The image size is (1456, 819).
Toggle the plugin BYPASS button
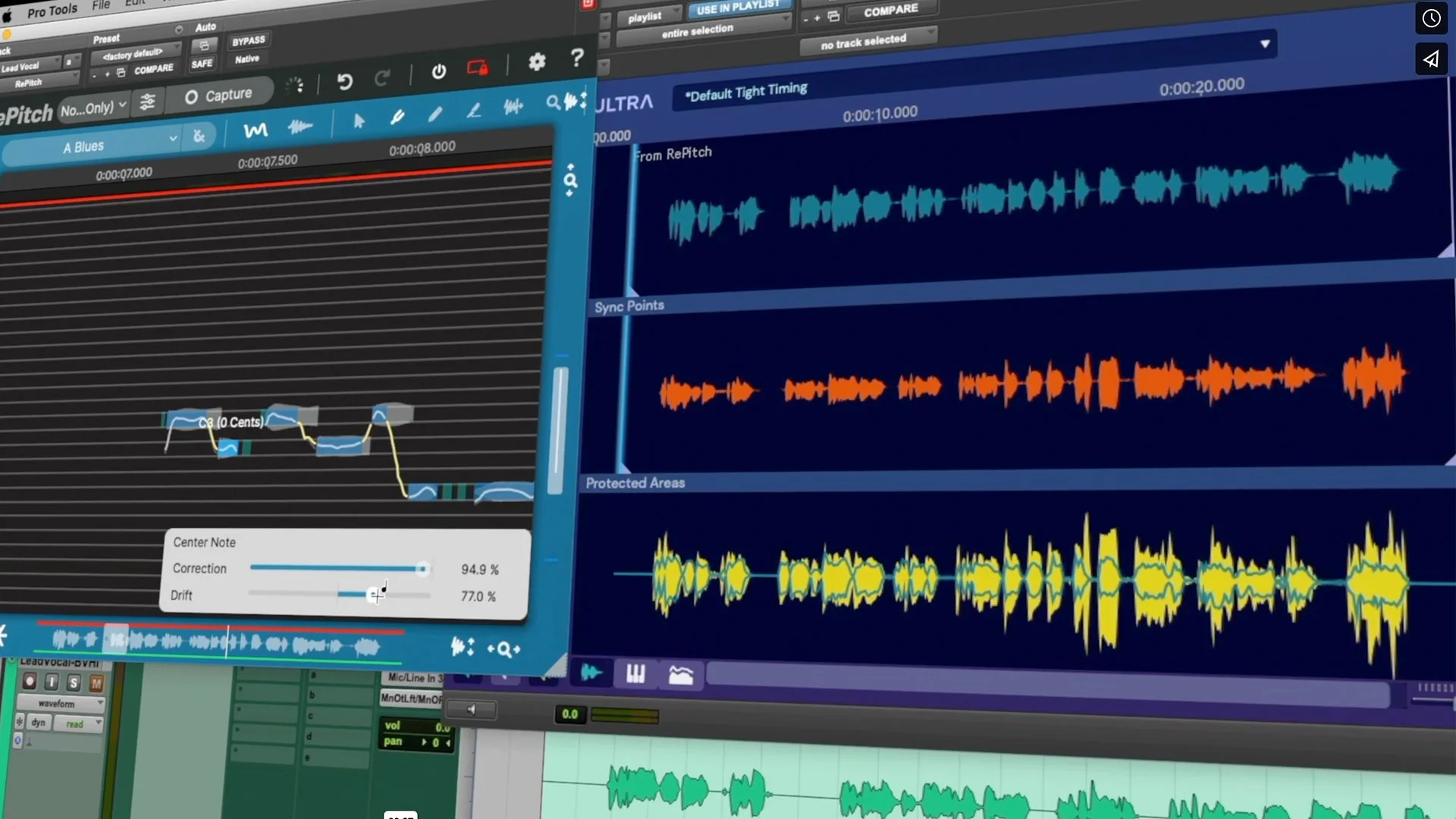click(x=249, y=41)
